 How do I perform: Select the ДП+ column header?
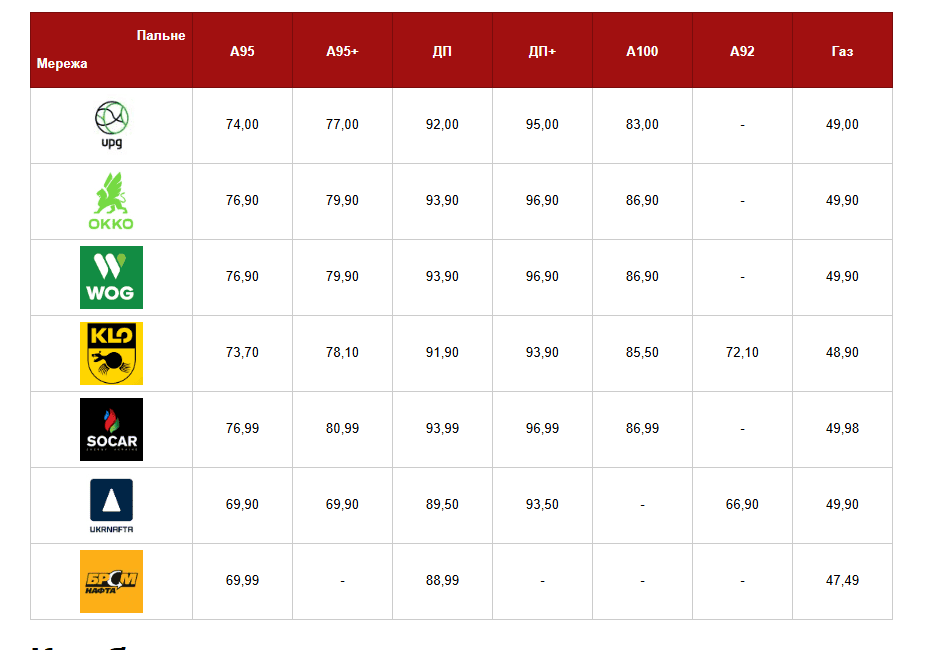pyautogui.click(x=542, y=51)
